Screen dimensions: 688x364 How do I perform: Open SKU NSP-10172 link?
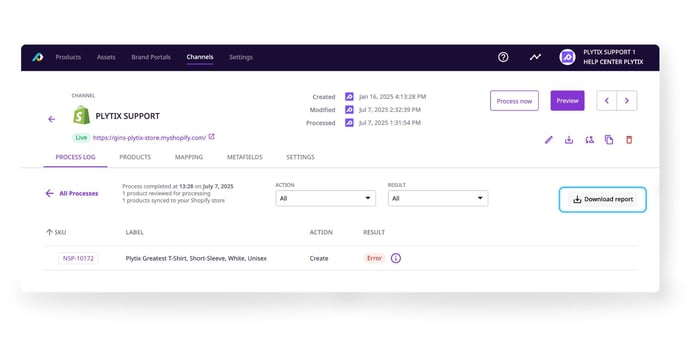[78, 258]
